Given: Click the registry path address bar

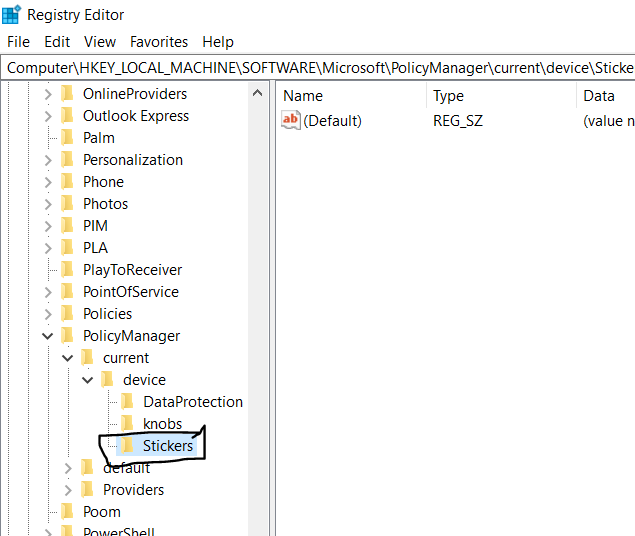Looking at the screenshot, I should [318, 68].
